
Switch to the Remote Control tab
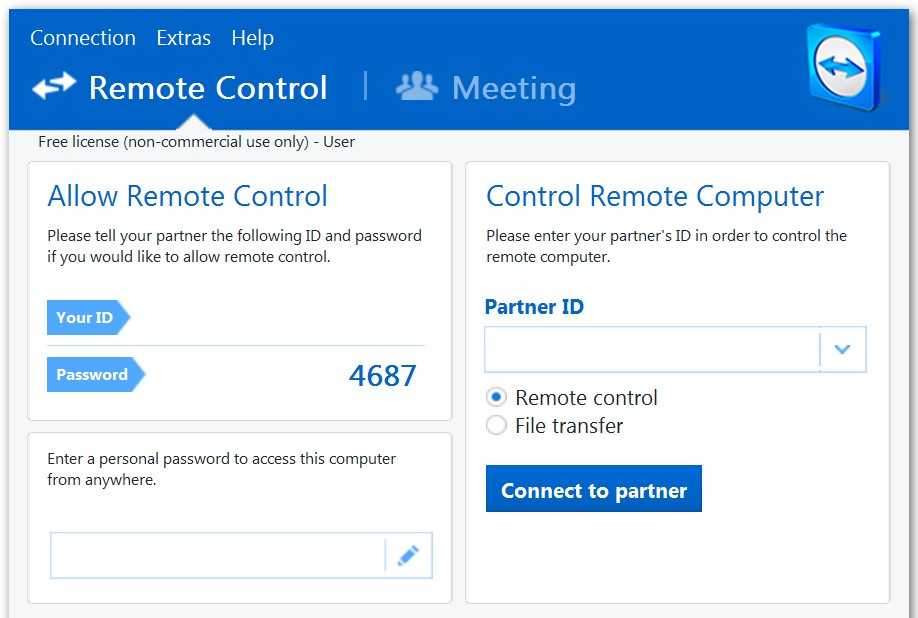click(x=208, y=88)
